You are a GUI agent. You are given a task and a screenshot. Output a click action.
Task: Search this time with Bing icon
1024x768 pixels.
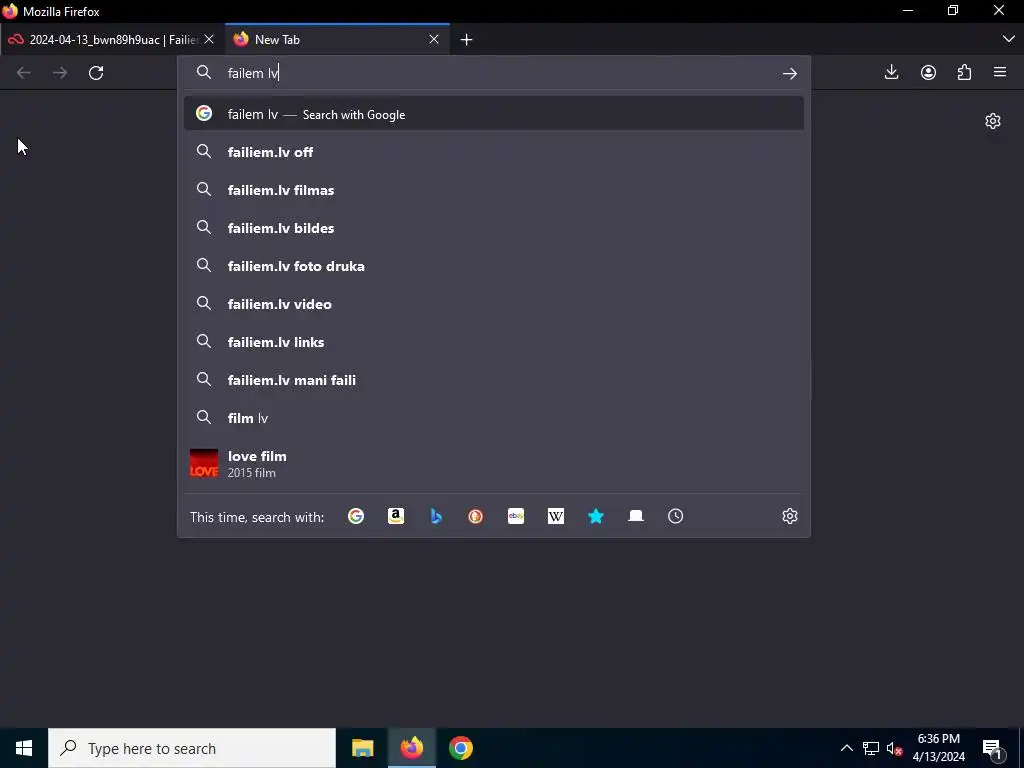point(436,516)
